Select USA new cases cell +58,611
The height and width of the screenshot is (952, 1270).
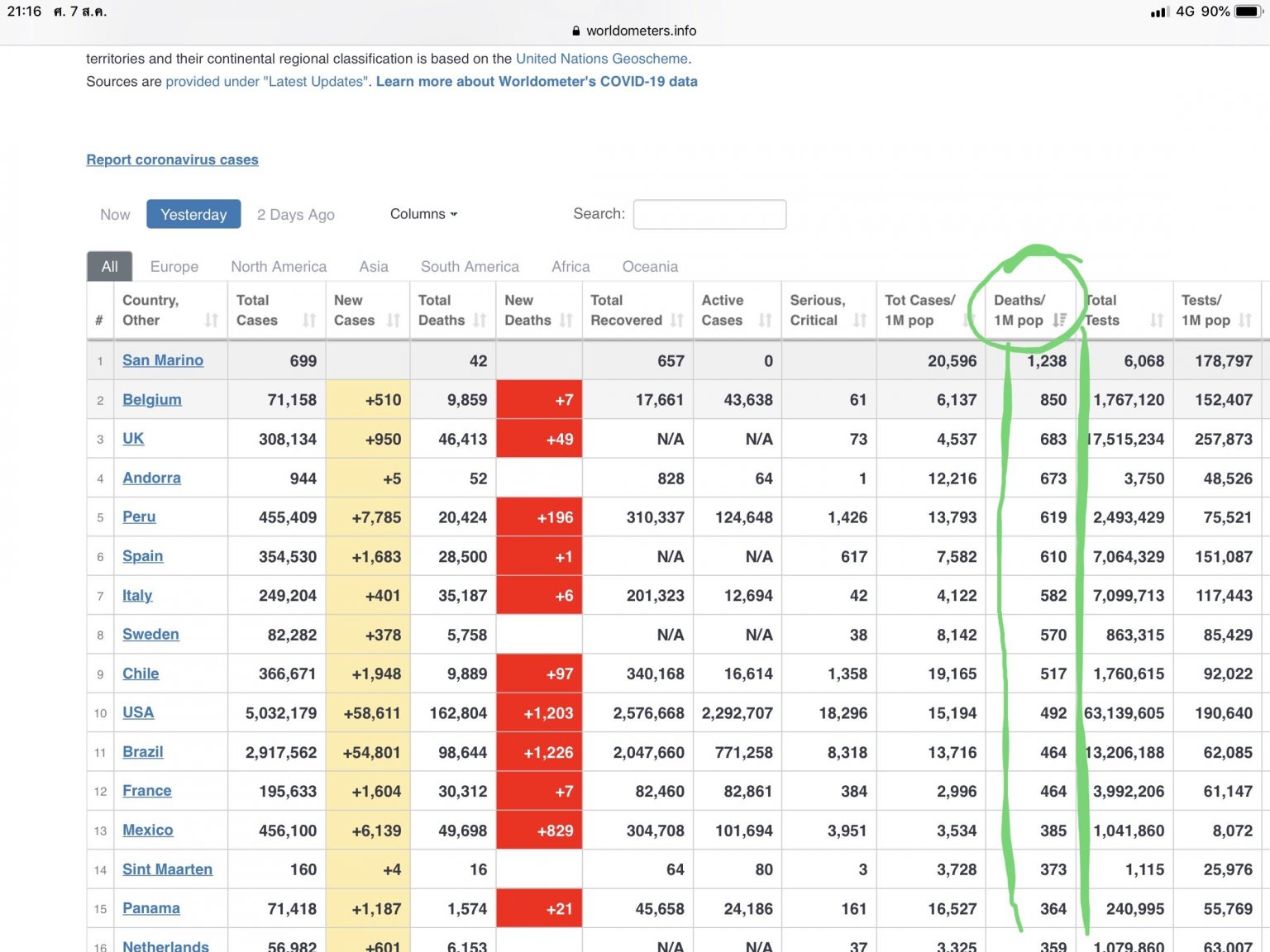(x=368, y=713)
